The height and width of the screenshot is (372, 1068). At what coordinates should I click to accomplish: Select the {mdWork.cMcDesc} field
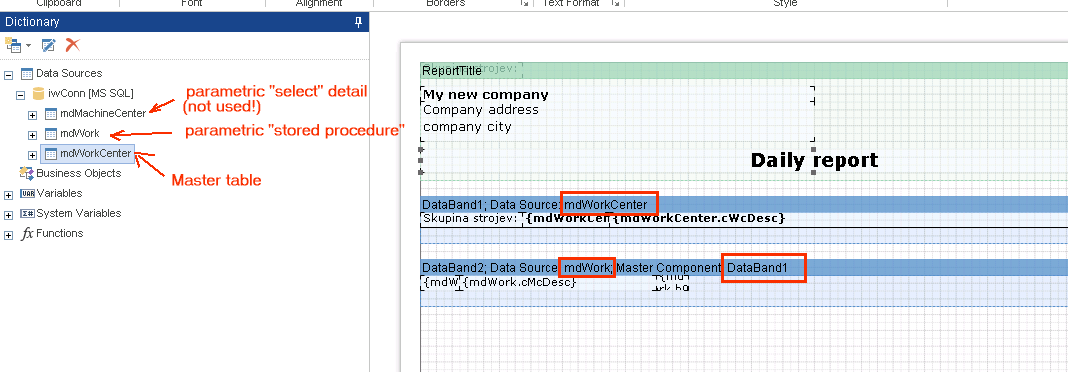click(520, 282)
